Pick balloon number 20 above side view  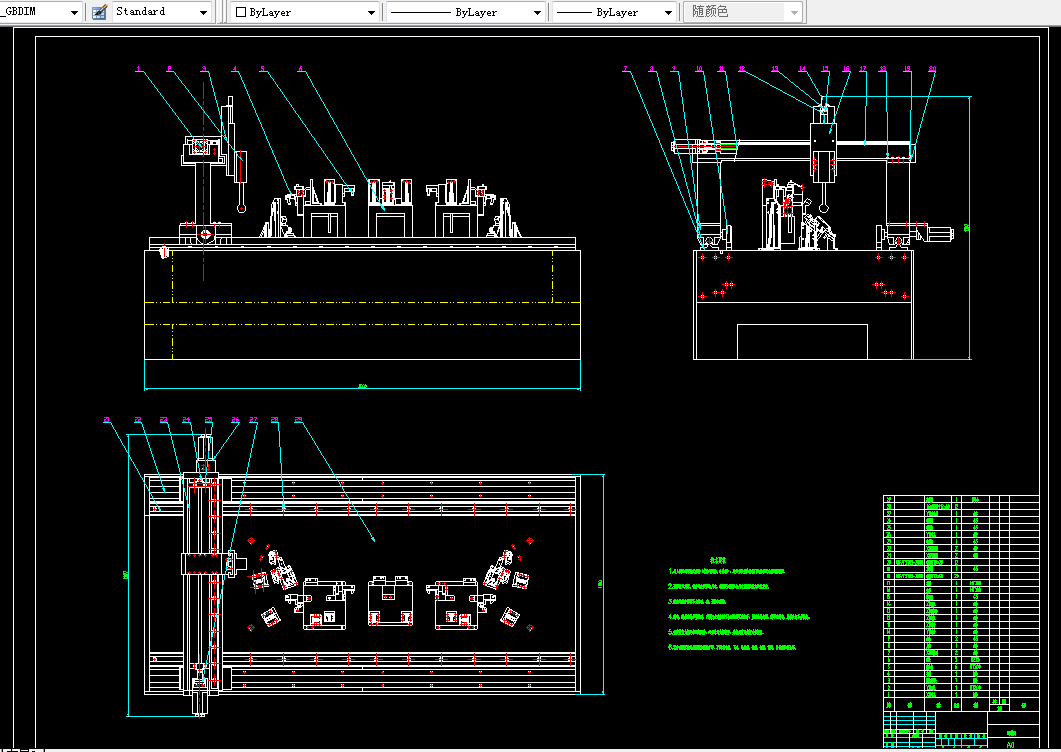point(932,69)
